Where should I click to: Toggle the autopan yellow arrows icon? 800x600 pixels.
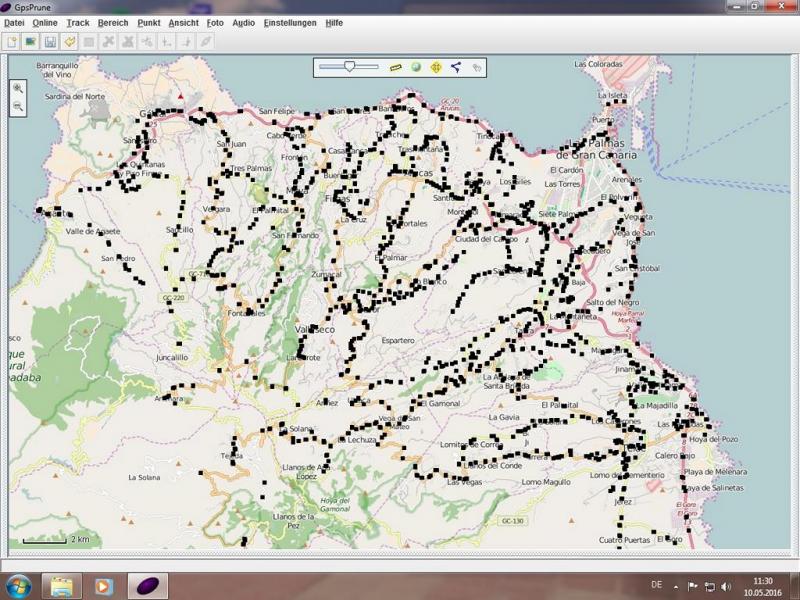(x=435, y=67)
